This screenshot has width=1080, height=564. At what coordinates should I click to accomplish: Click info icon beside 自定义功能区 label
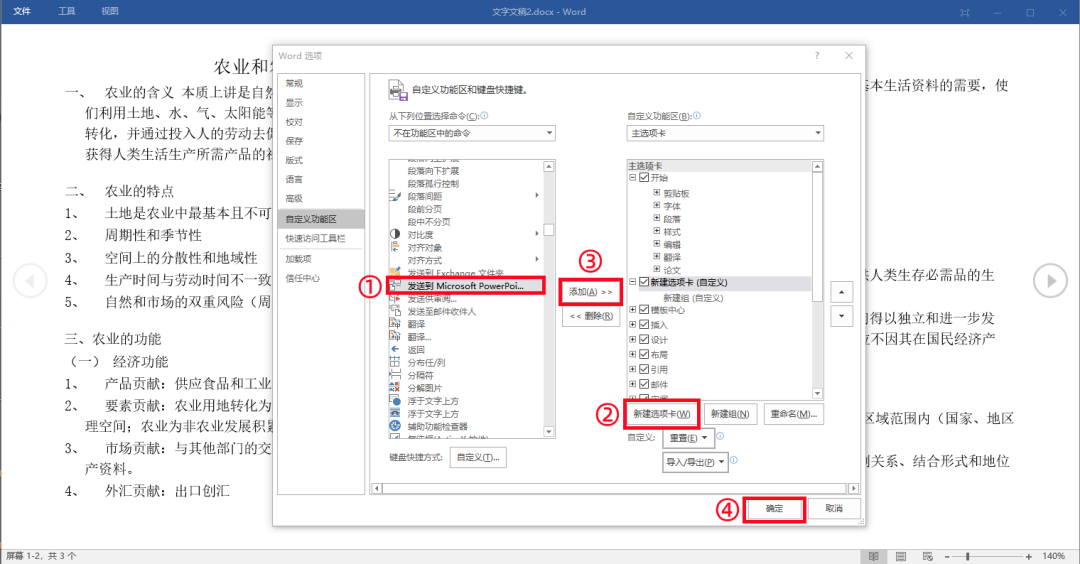[696, 116]
